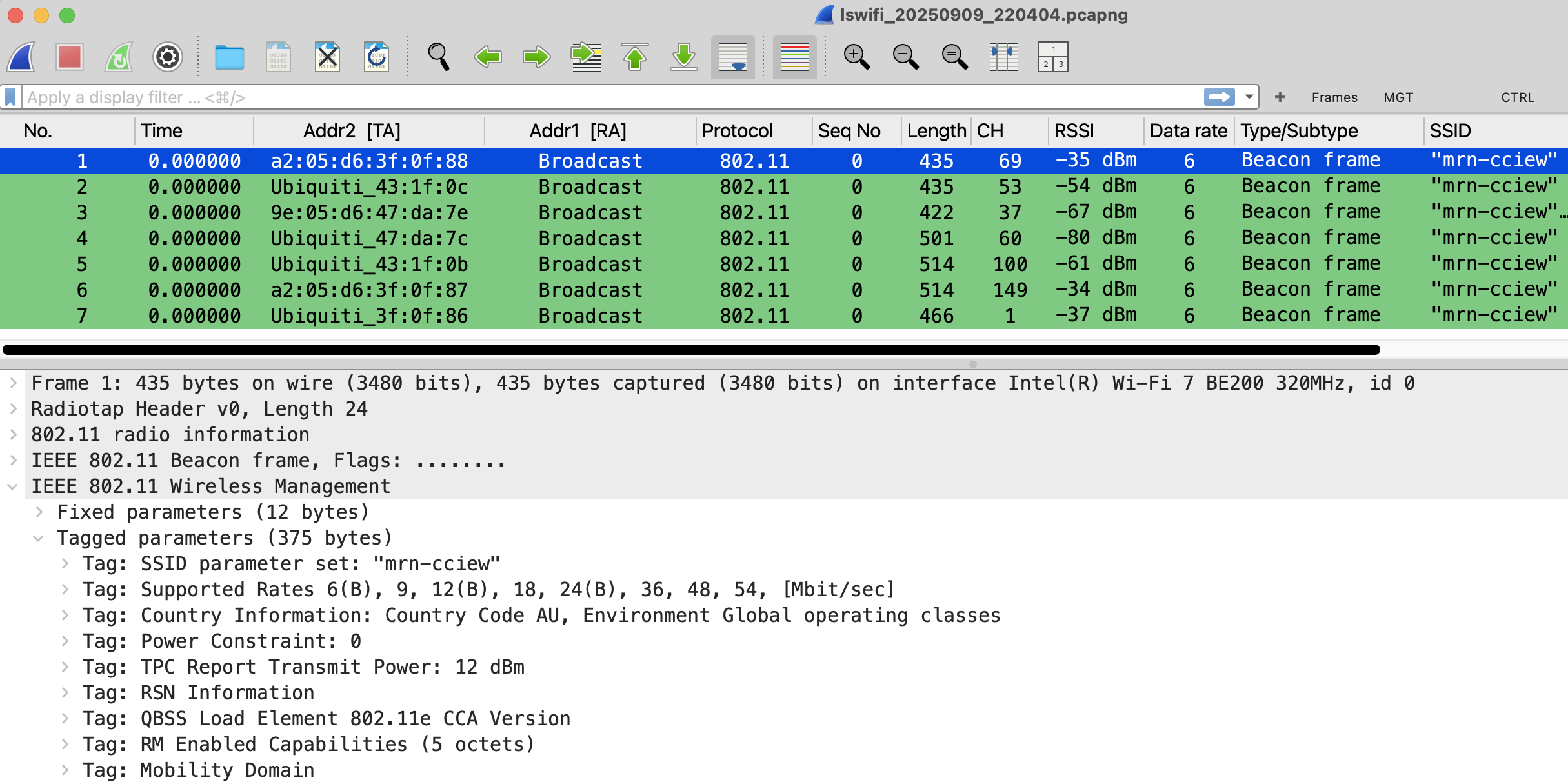Collapse the Tagged parameters tree
Screen dimensions: 1568x782
click(39, 538)
